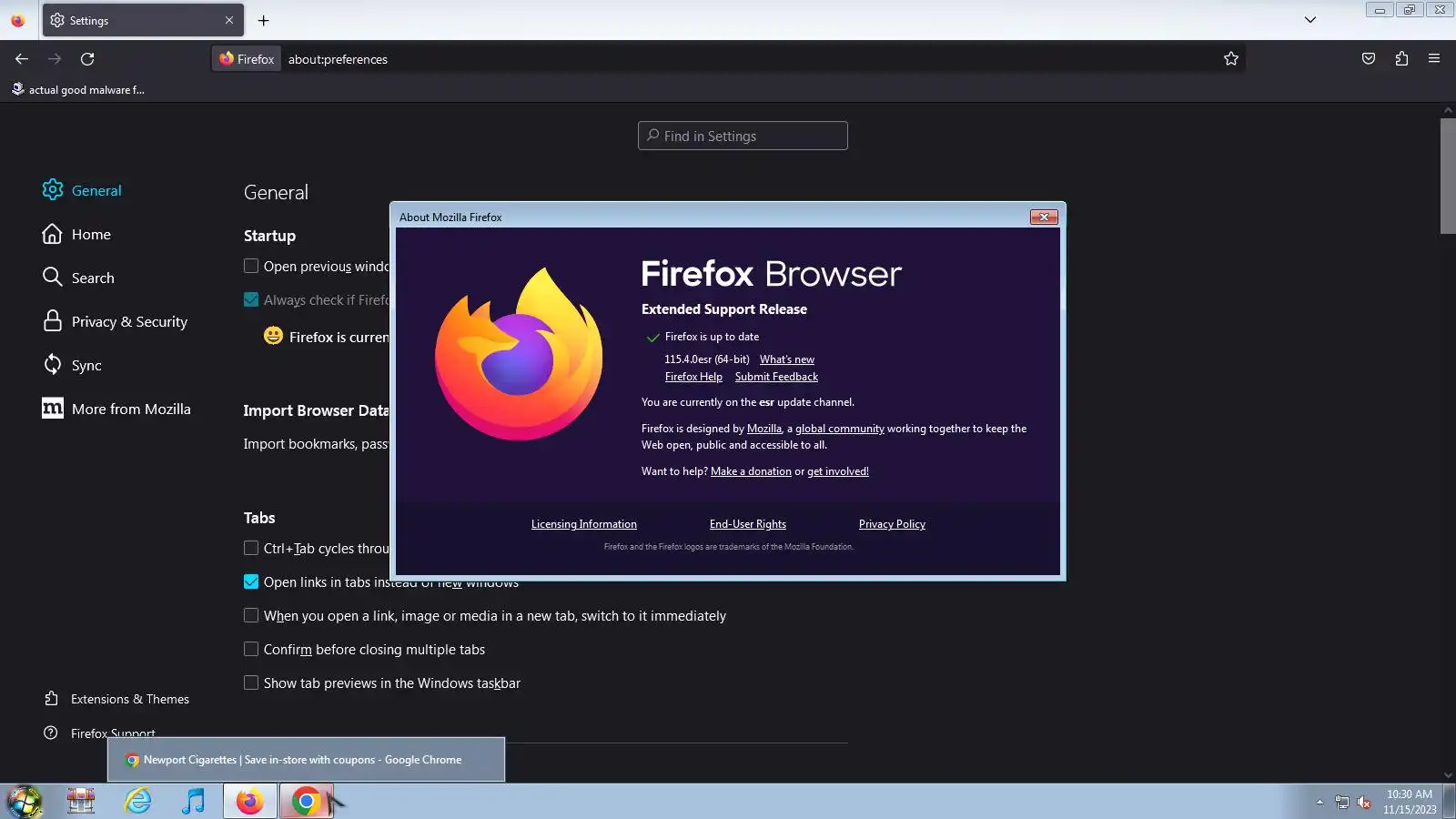Open Firefox Support link in sidebar
This screenshot has height=819, width=1456.
click(x=100, y=733)
